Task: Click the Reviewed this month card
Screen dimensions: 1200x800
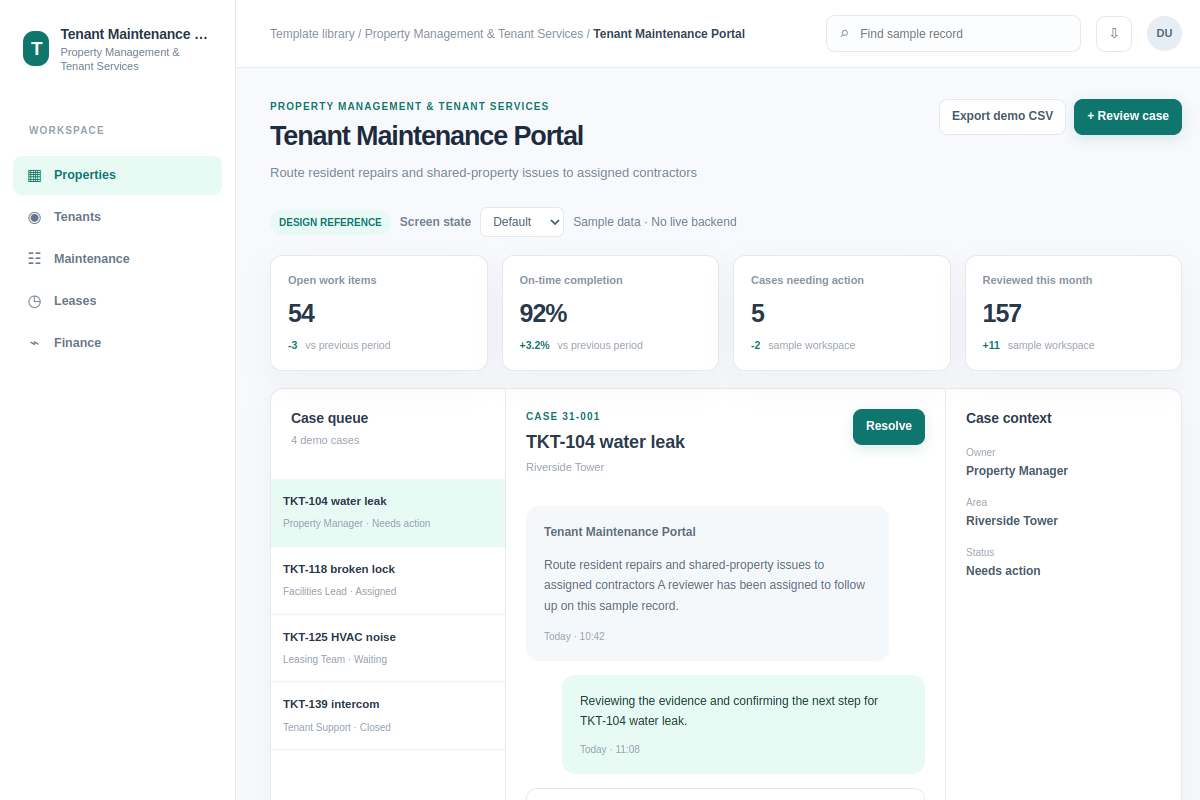Action: click(1073, 313)
